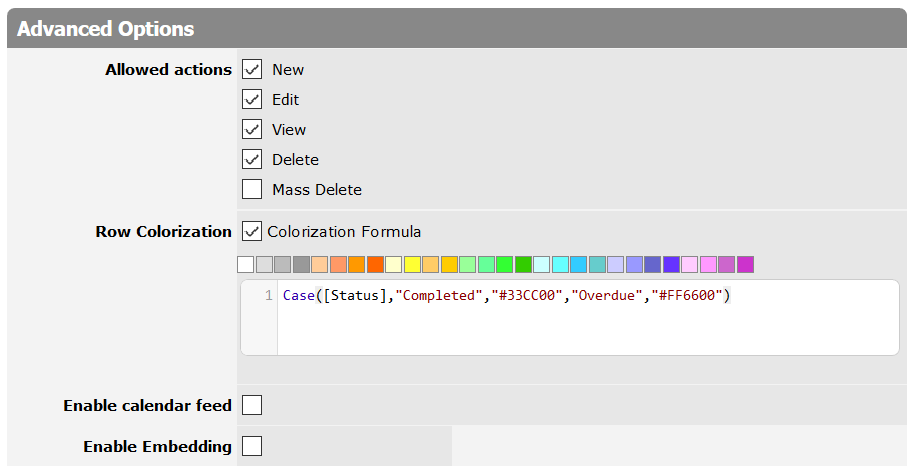913x476 pixels.
Task: Choose the muted teal swatch
Action: click(x=597, y=265)
